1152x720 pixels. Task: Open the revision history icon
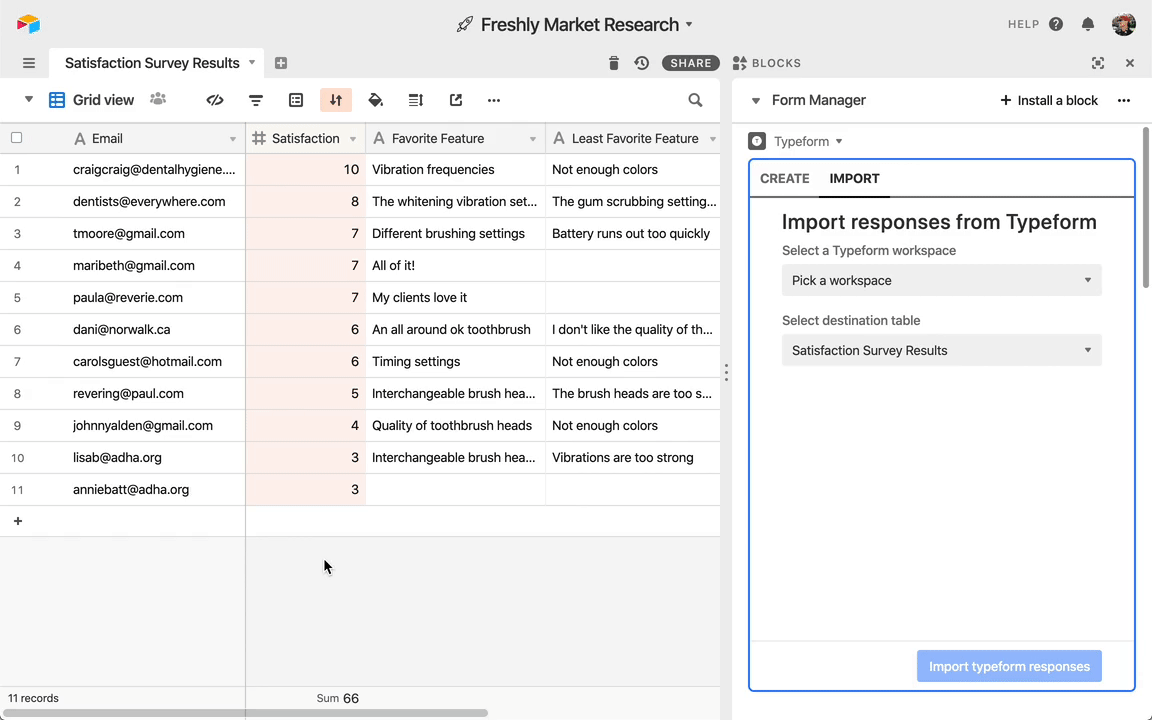tap(642, 63)
